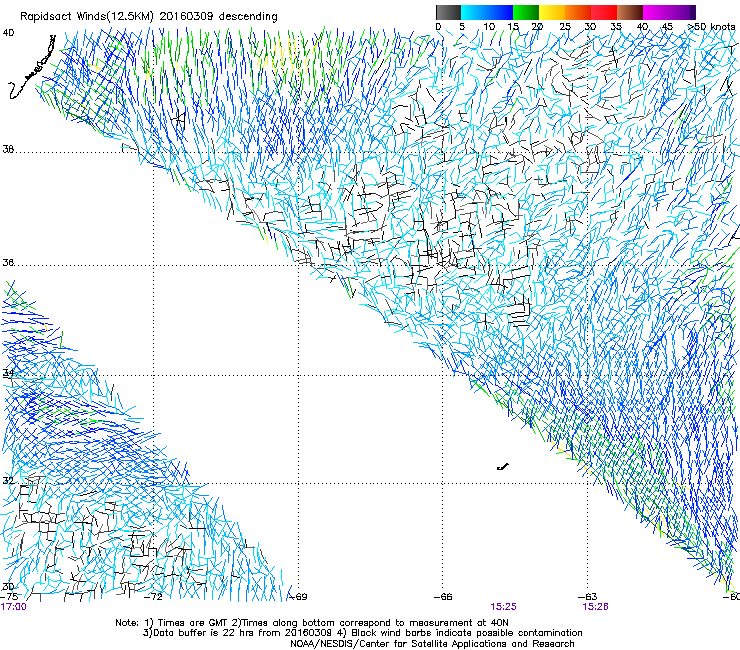The image size is (740, 650).
Task: Select the longitude label '-72'
Action: pyautogui.click(x=153, y=597)
